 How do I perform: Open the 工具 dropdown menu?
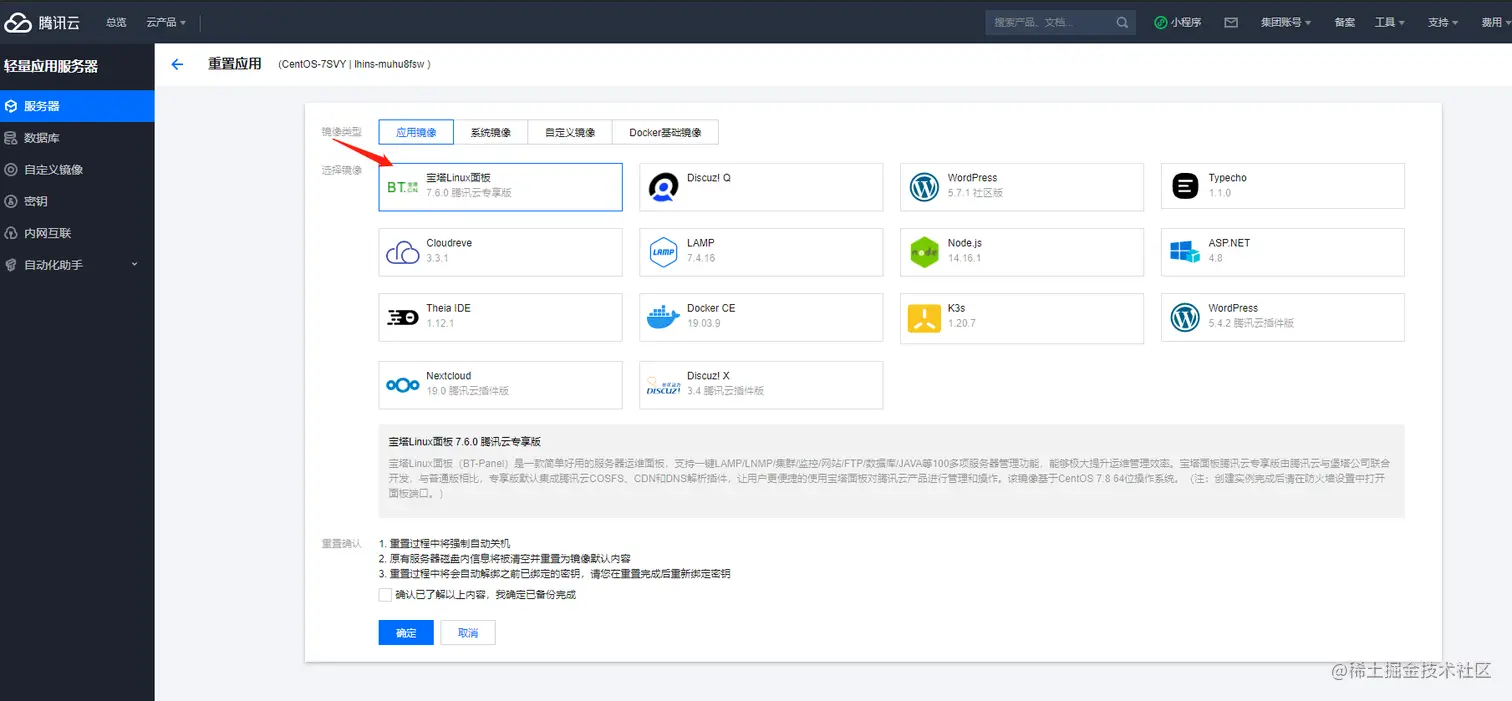coord(1390,22)
